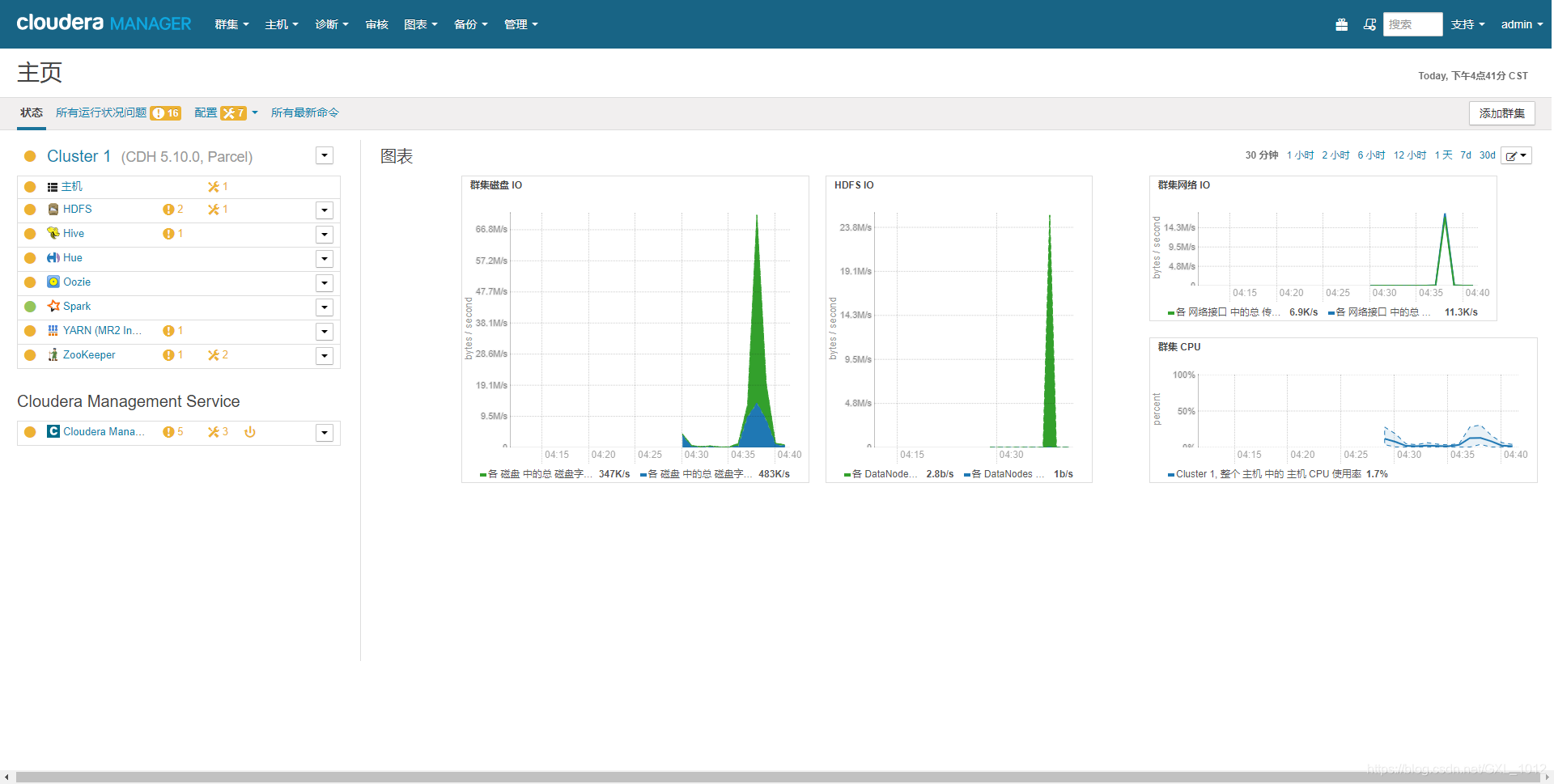Click Cluster 1 orange health status dot
Viewport: 1554px width, 784px height.
pyautogui.click(x=30, y=156)
